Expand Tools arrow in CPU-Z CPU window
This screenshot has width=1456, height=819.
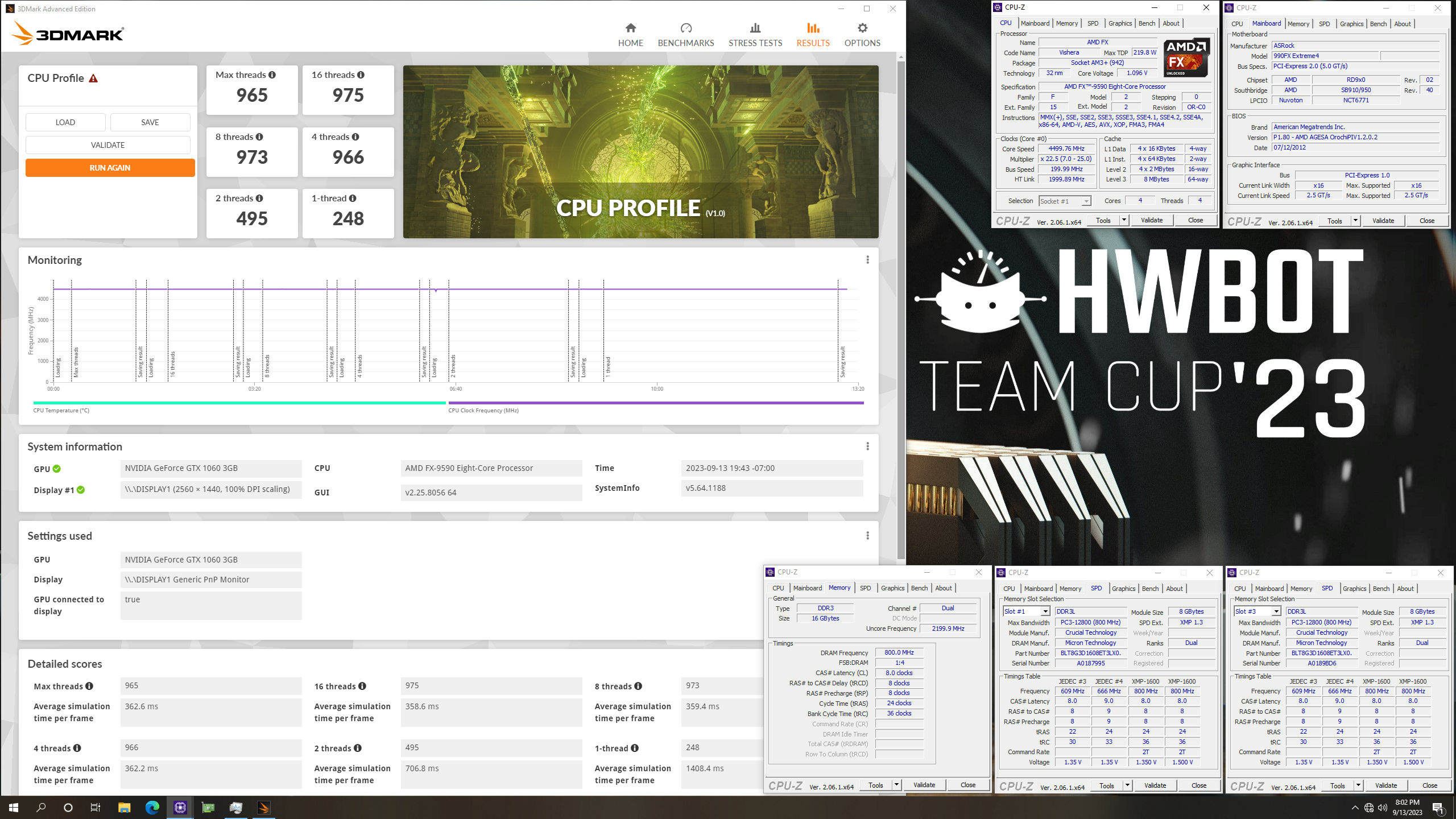(x=1124, y=221)
